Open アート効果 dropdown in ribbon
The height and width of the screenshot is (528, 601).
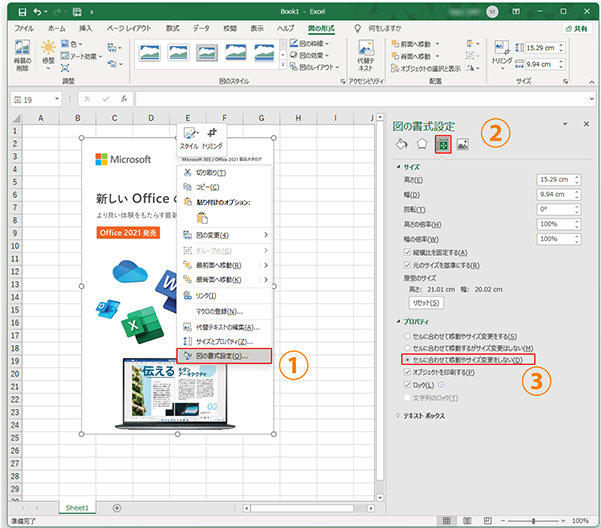tap(82, 56)
